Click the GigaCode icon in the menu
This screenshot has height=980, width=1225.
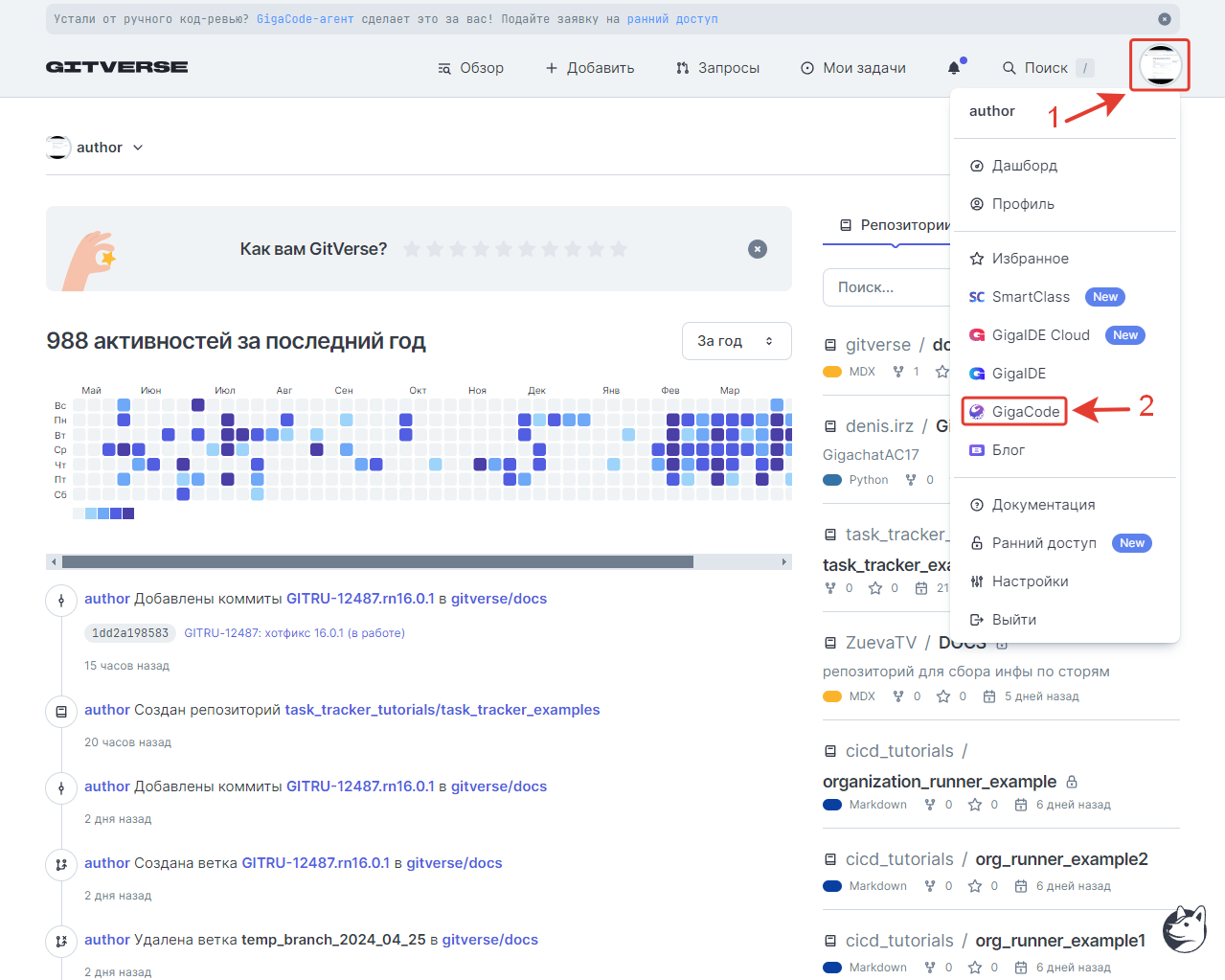(x=977, y=412)
